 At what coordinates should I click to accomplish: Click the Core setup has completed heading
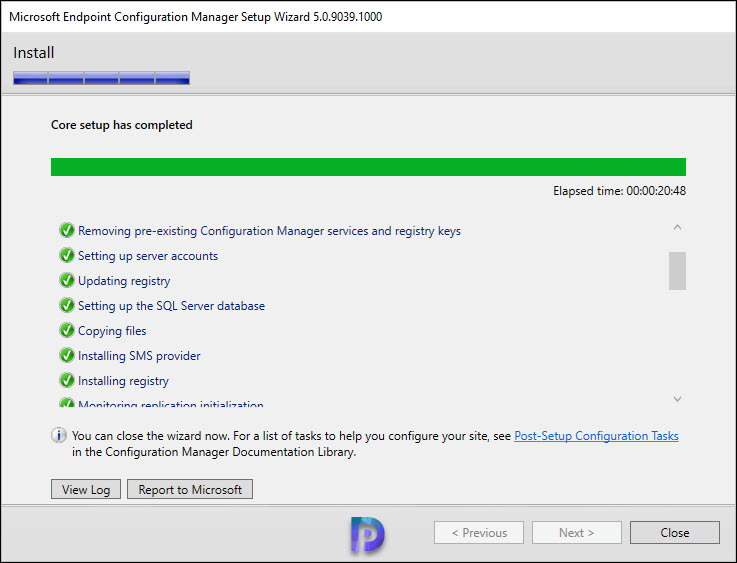point(122,125)
